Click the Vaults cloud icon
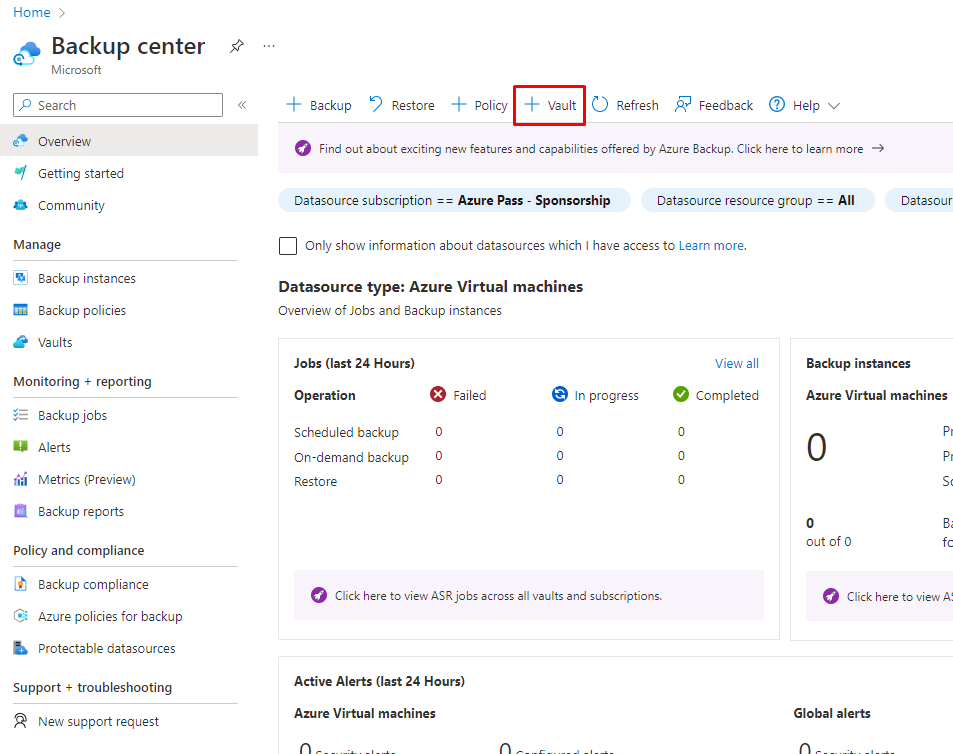The height and width of the screenshot is (754, 953). [21, 342]
